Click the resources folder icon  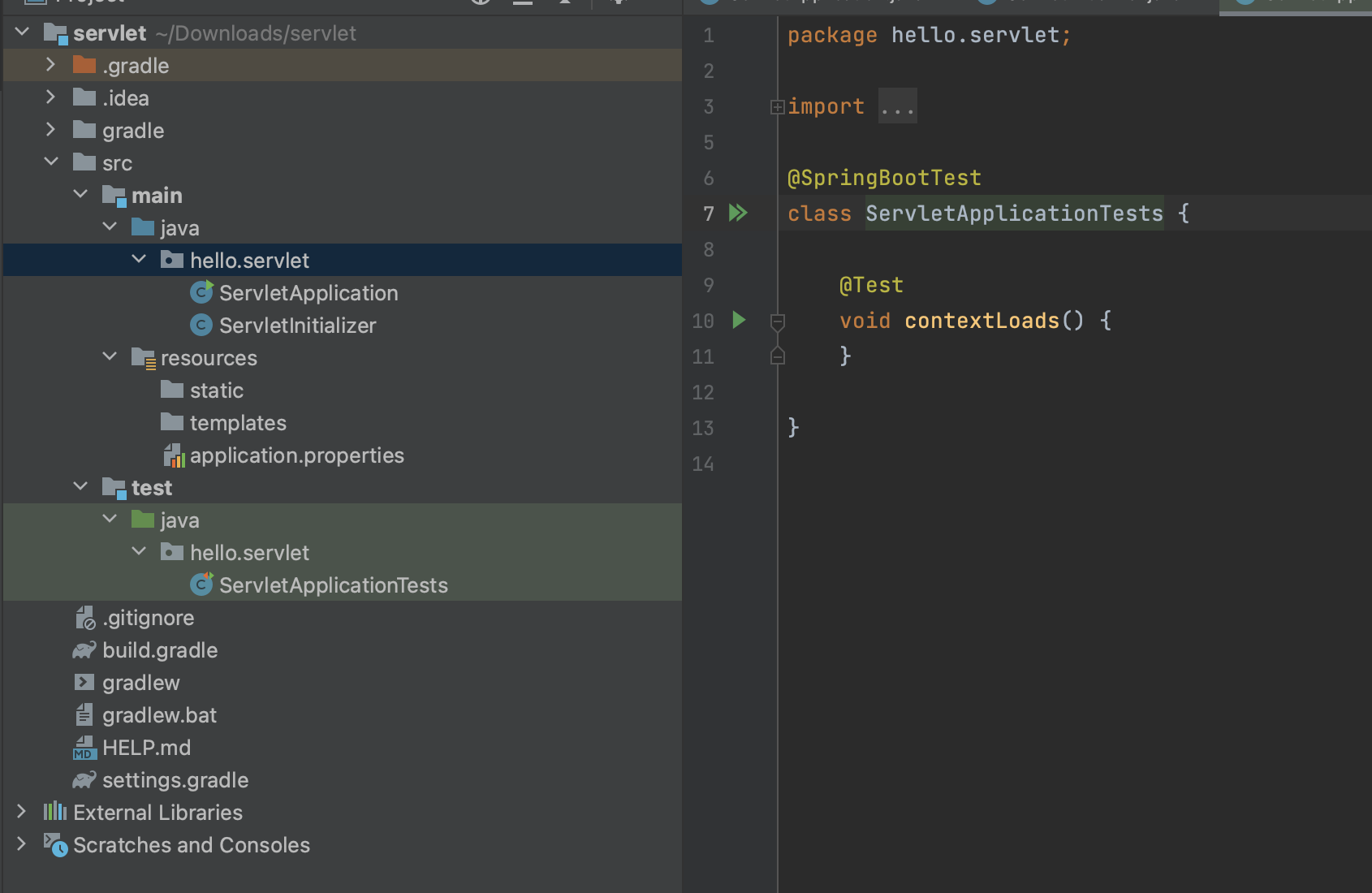click(144, 358)
